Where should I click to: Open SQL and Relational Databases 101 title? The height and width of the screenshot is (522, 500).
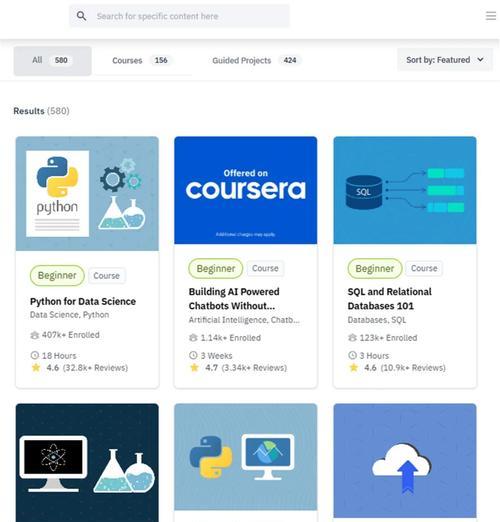[x=389, y=299]
